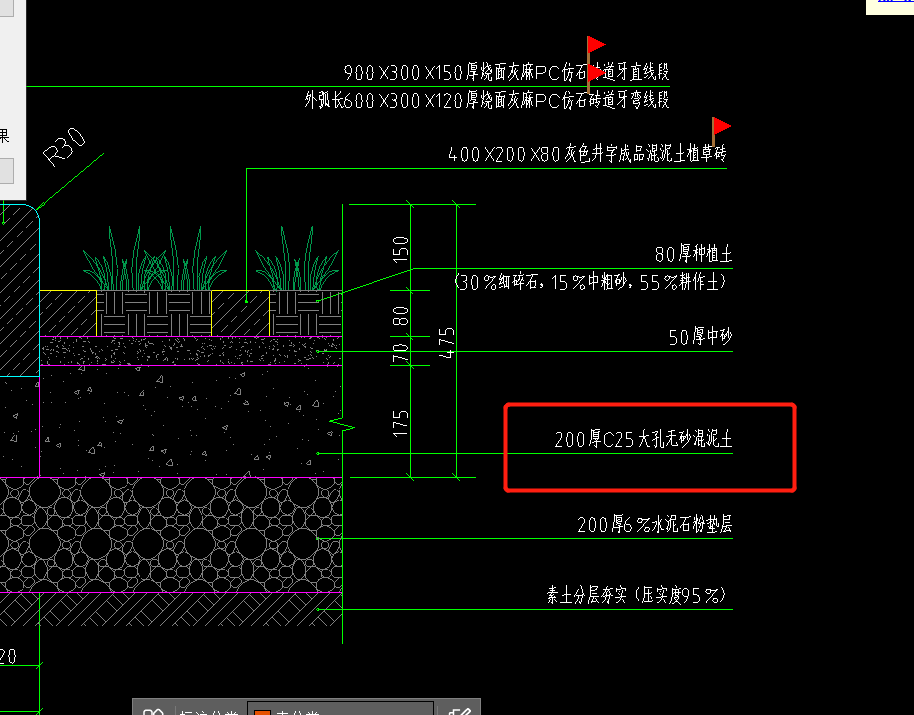Select the 400X200X80 灰色井字成品混凝土植草砖 text
The width and height of the screenshot is (914, 715).
point(587,154)
